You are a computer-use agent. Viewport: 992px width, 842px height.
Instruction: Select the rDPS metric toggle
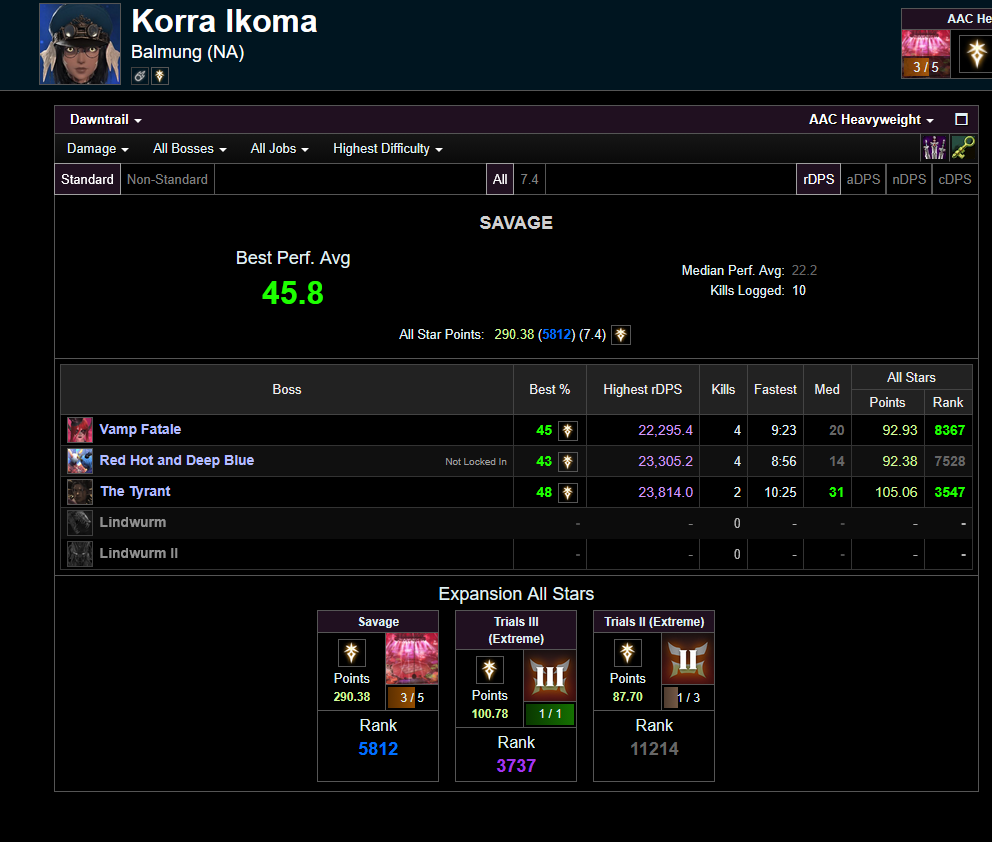[x=818, y=180]
